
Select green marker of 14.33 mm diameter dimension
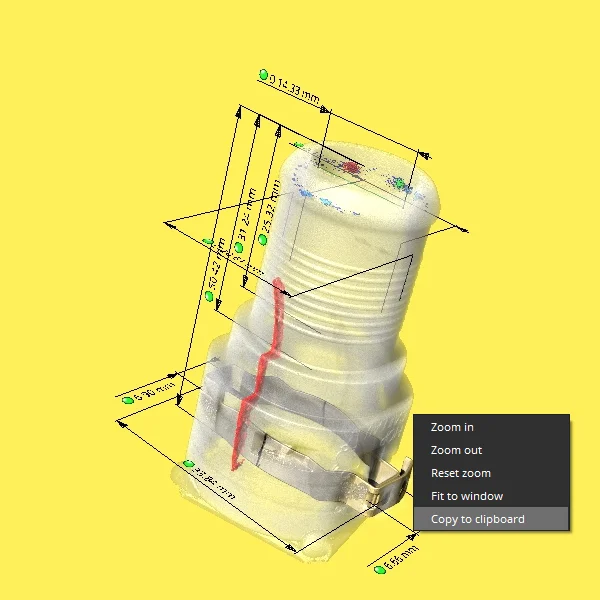click(263, 75)
